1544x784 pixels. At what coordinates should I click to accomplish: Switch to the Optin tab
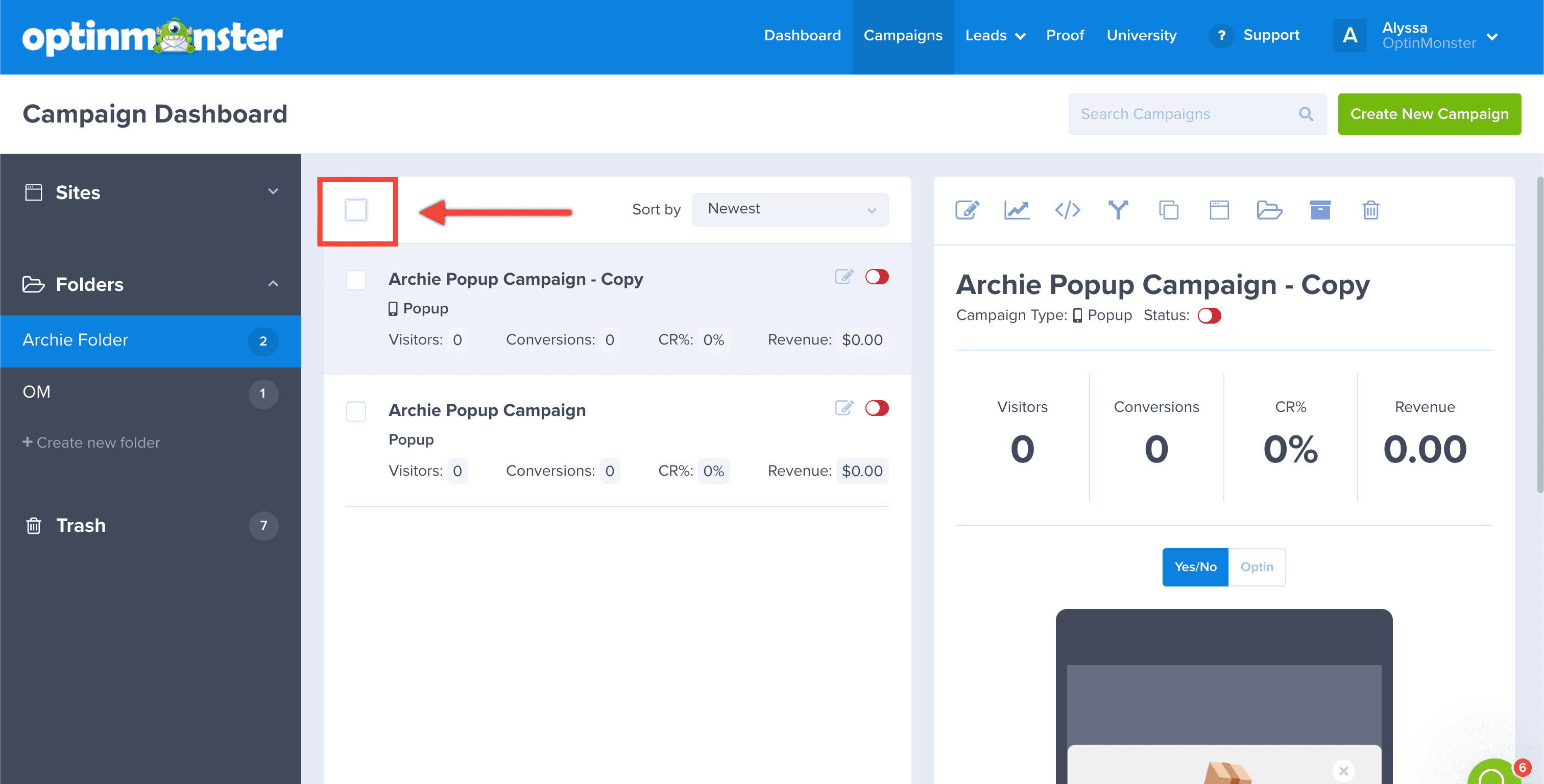1257,567
